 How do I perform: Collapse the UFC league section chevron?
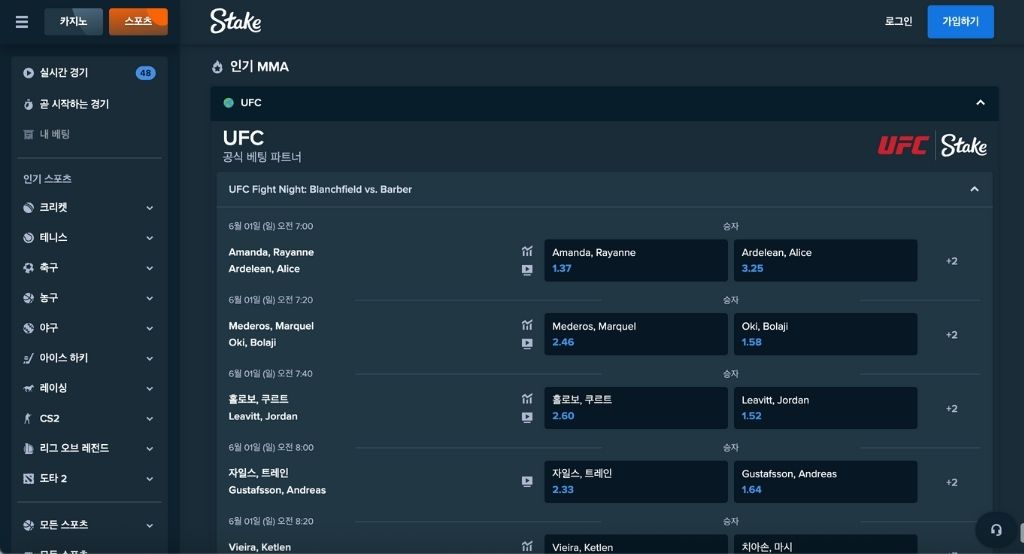pos(980,103)
